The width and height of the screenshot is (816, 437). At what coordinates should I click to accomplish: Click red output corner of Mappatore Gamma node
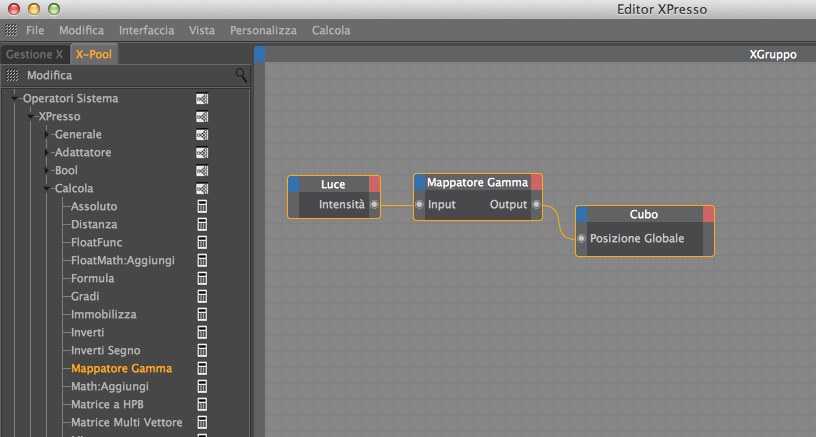pyautogui.click(x=536, y=182)
